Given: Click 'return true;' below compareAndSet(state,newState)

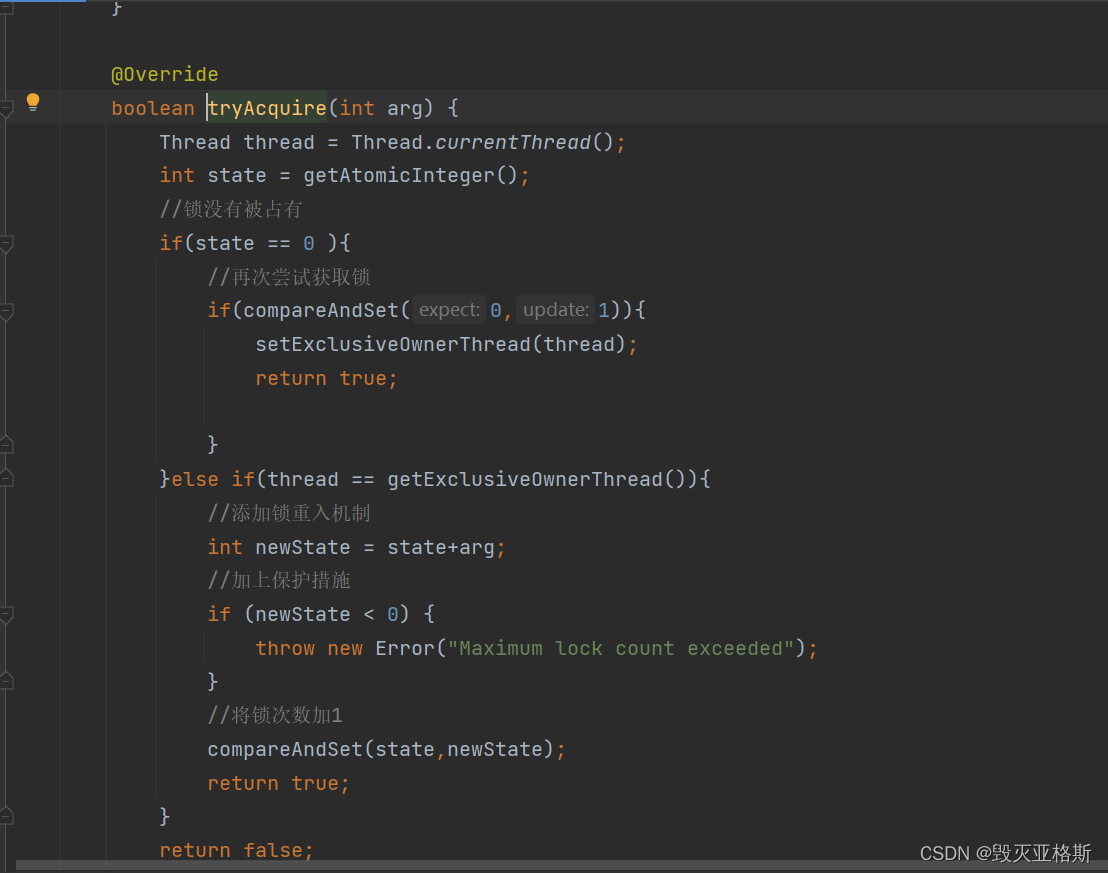Looking at the screenshot, I should coord(278,783).
